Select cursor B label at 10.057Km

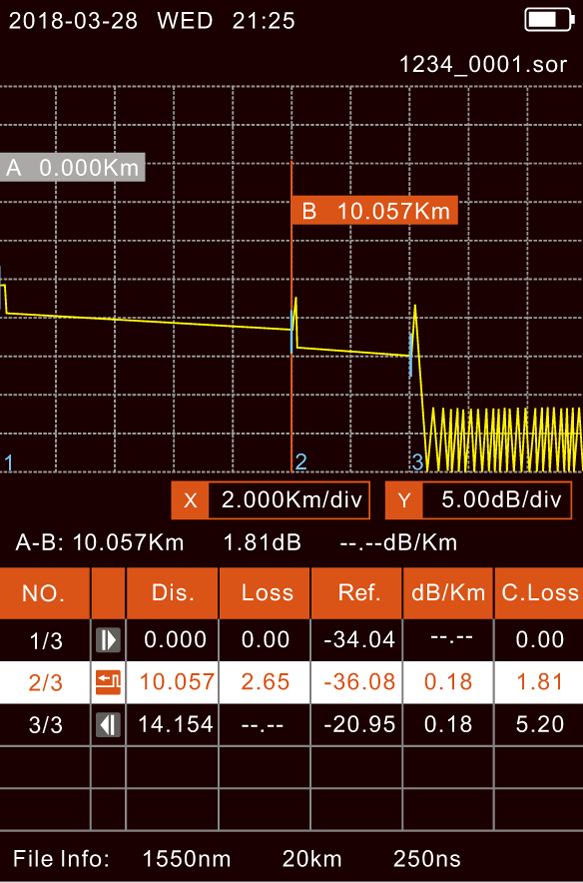click(x=375, y=211)
